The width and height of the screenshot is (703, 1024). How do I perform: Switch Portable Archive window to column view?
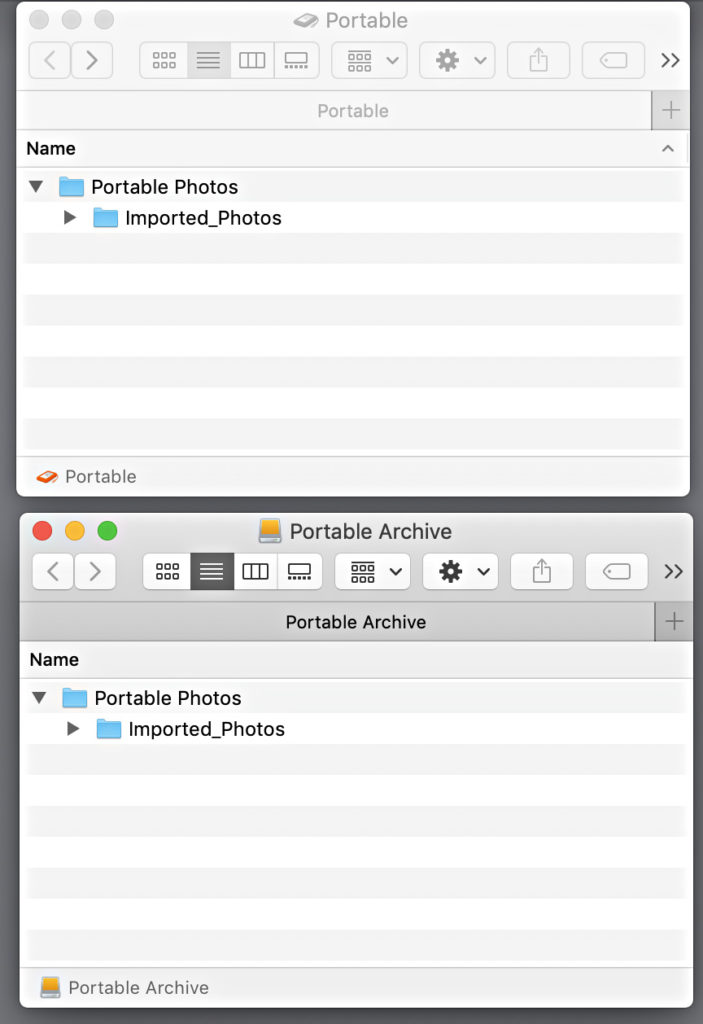pos(256,571)
